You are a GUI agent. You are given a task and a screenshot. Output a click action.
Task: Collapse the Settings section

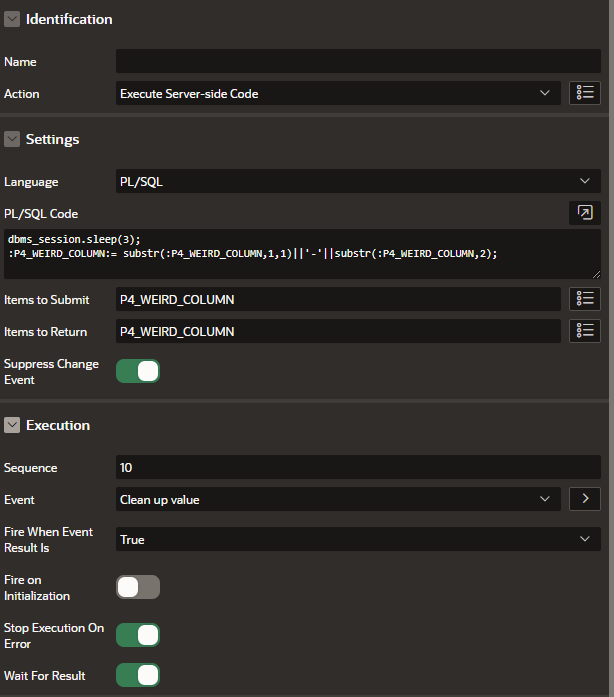[12, 139]
